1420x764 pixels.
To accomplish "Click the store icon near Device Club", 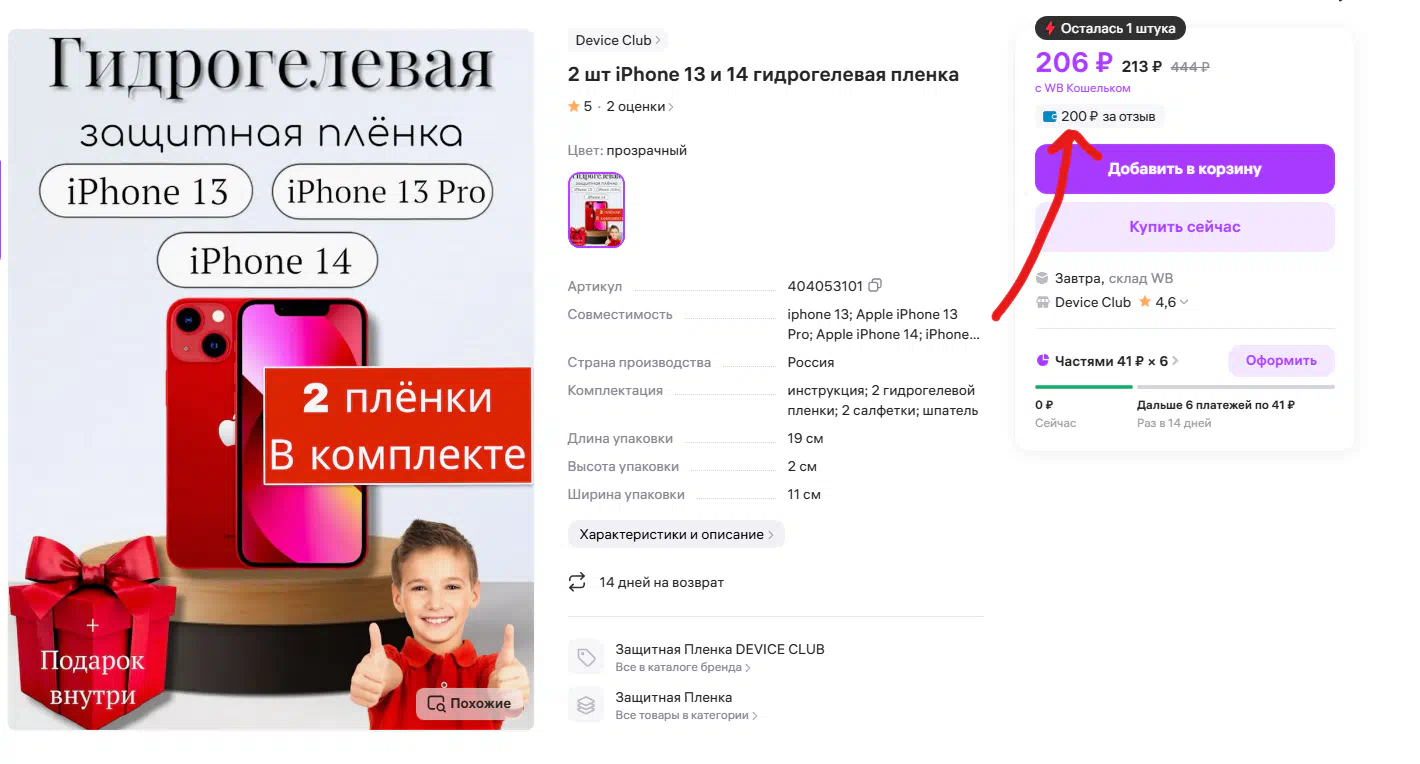I will point(1042,302).
